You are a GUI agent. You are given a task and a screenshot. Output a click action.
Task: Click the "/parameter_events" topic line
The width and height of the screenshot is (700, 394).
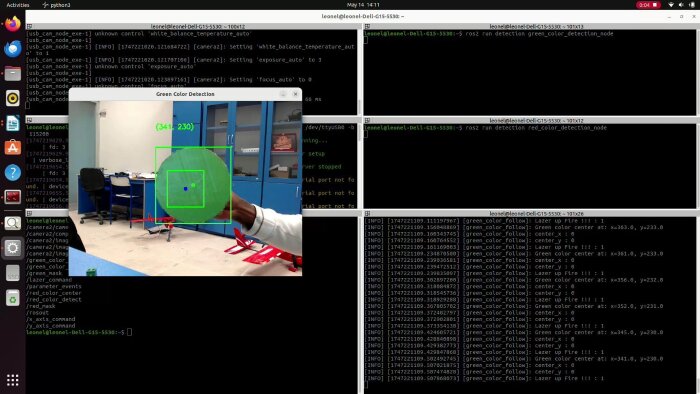pyautogui.click(x=54, y=286)
